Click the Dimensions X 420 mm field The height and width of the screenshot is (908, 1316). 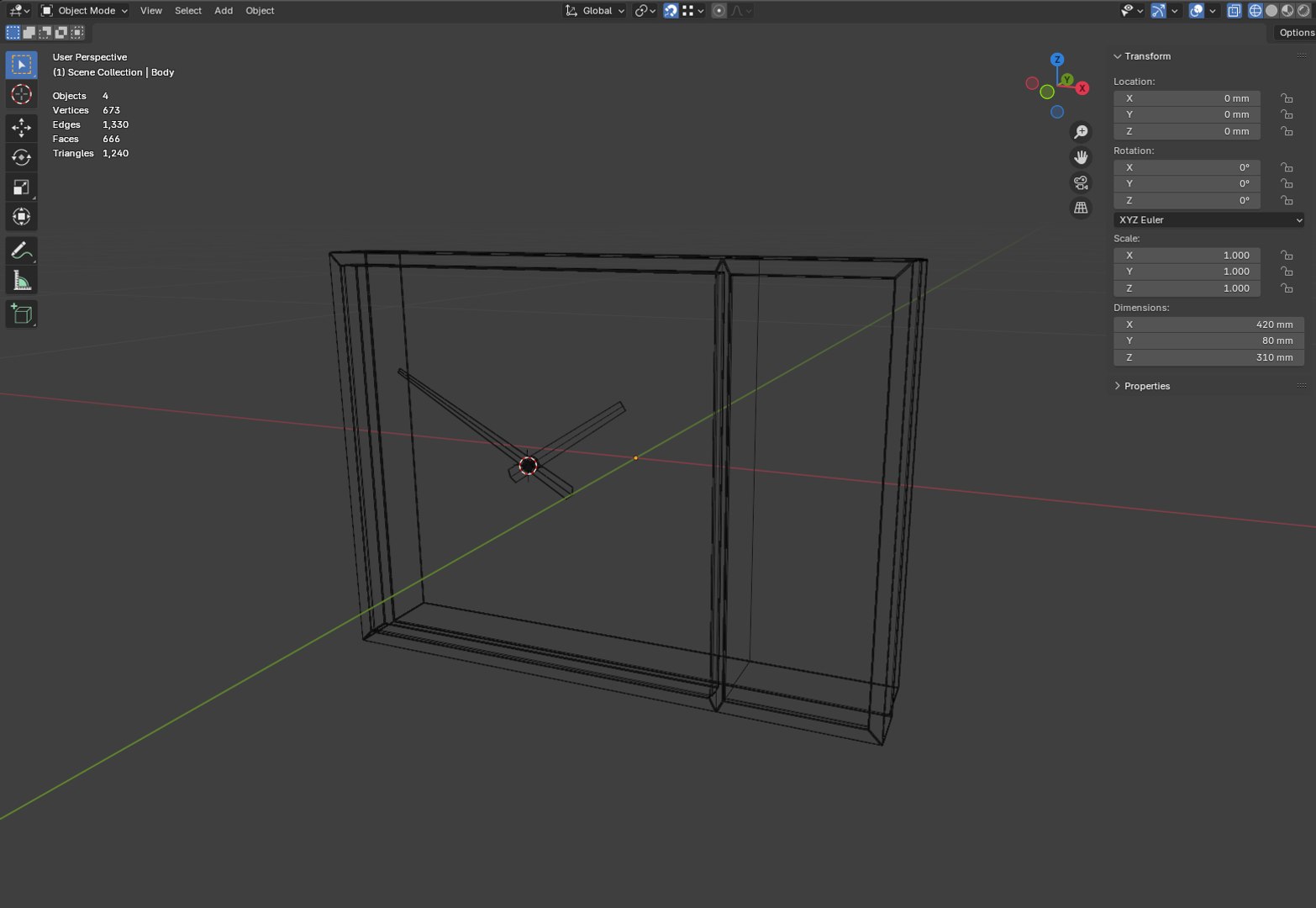(x=1208, y=325)
